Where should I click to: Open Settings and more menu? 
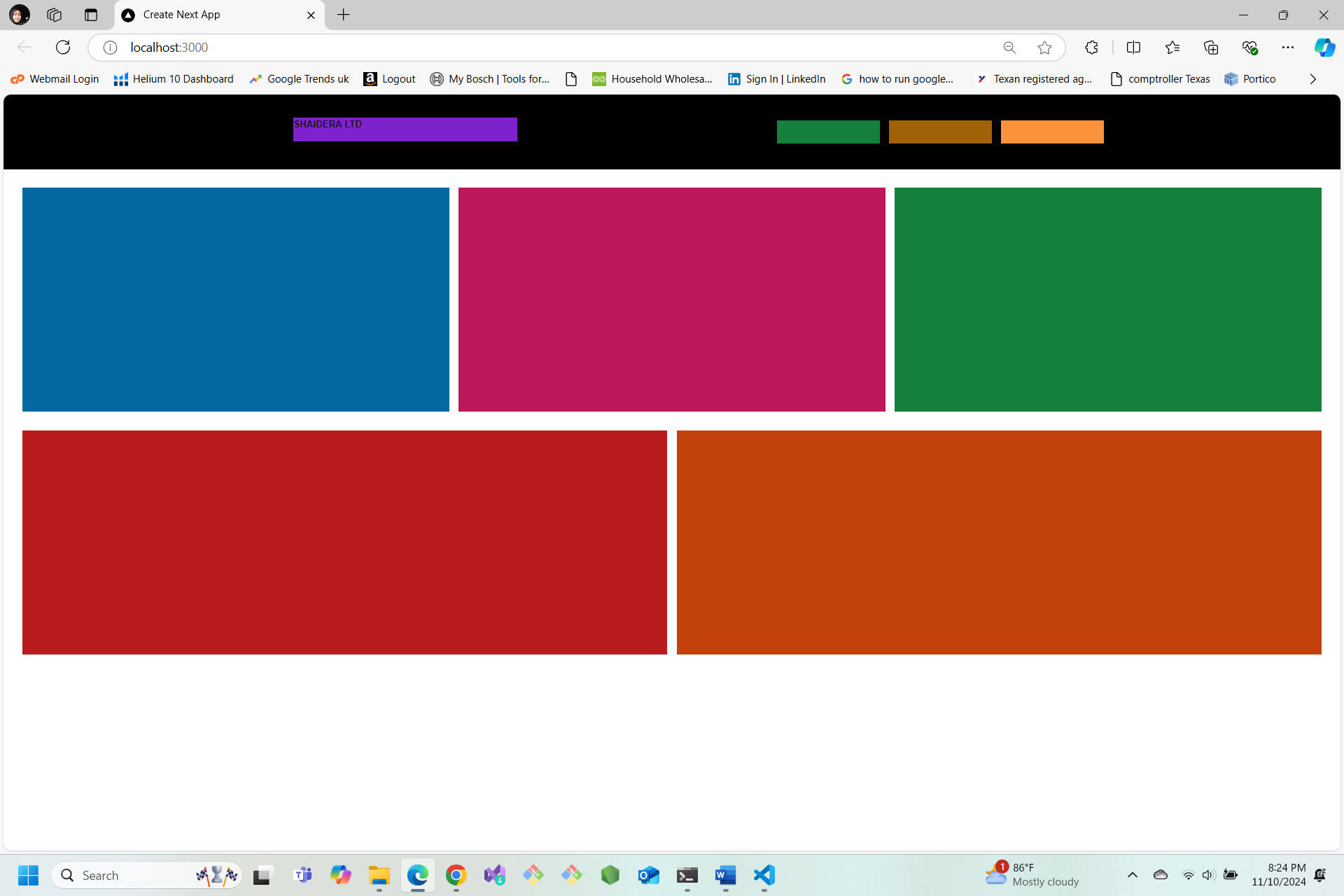[x=1288, y=48]
